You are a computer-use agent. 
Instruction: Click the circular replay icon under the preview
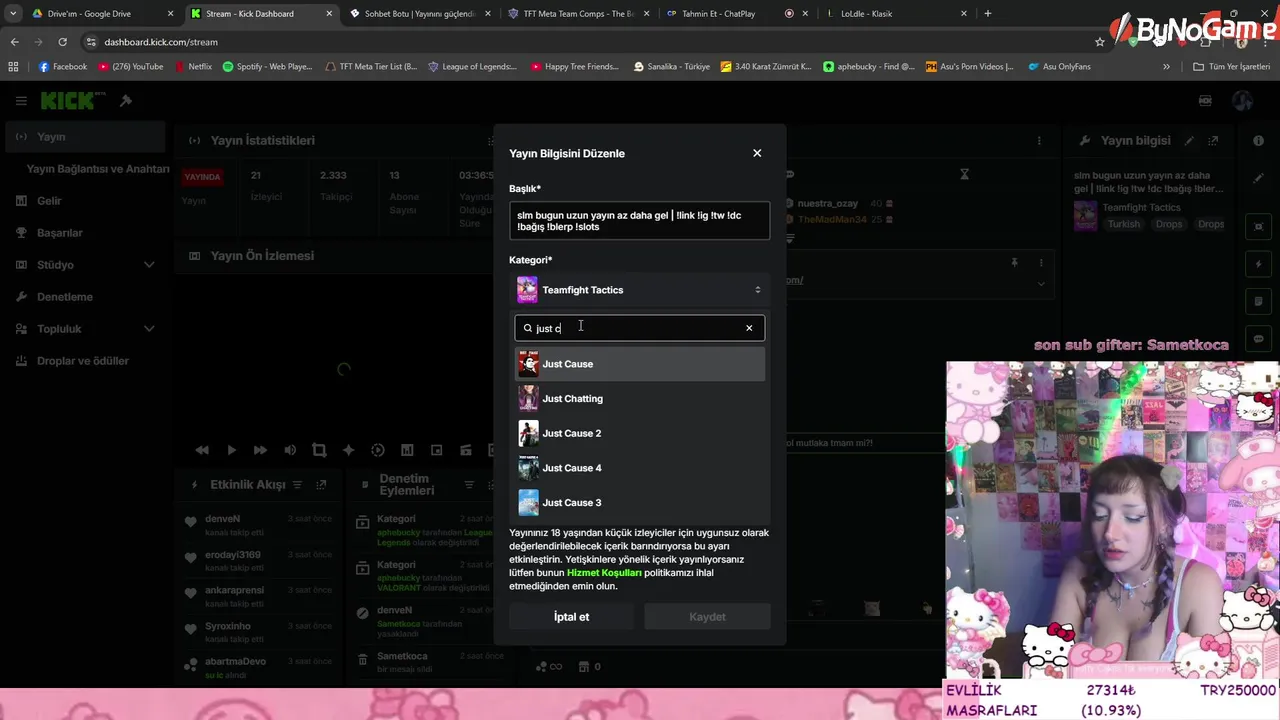[x=378, y=451]
